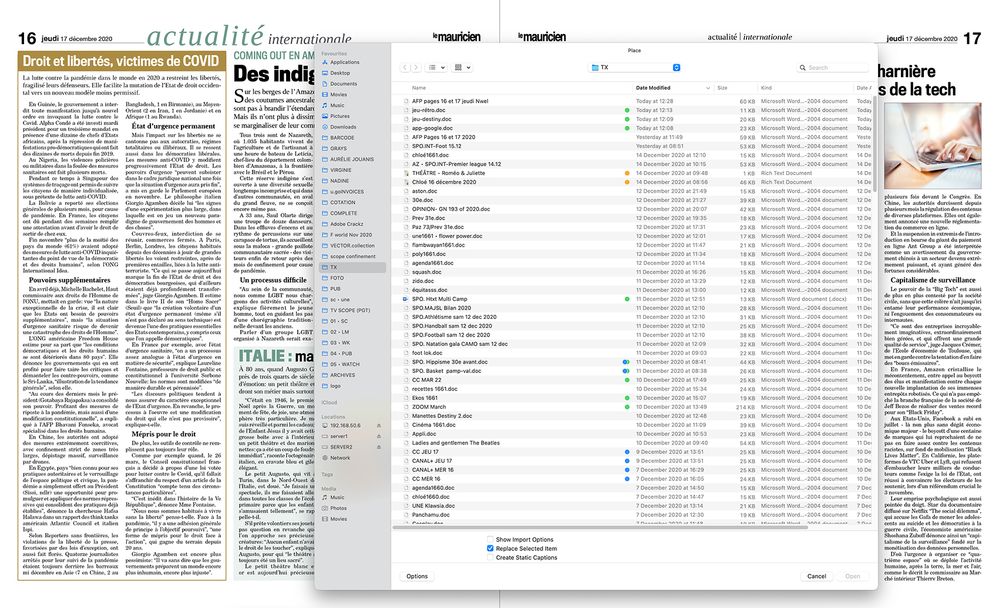
Task: Click 'Droit et libertés, victimes de COVID' headline
Action: pyautogui.click(x=121, y=61)
